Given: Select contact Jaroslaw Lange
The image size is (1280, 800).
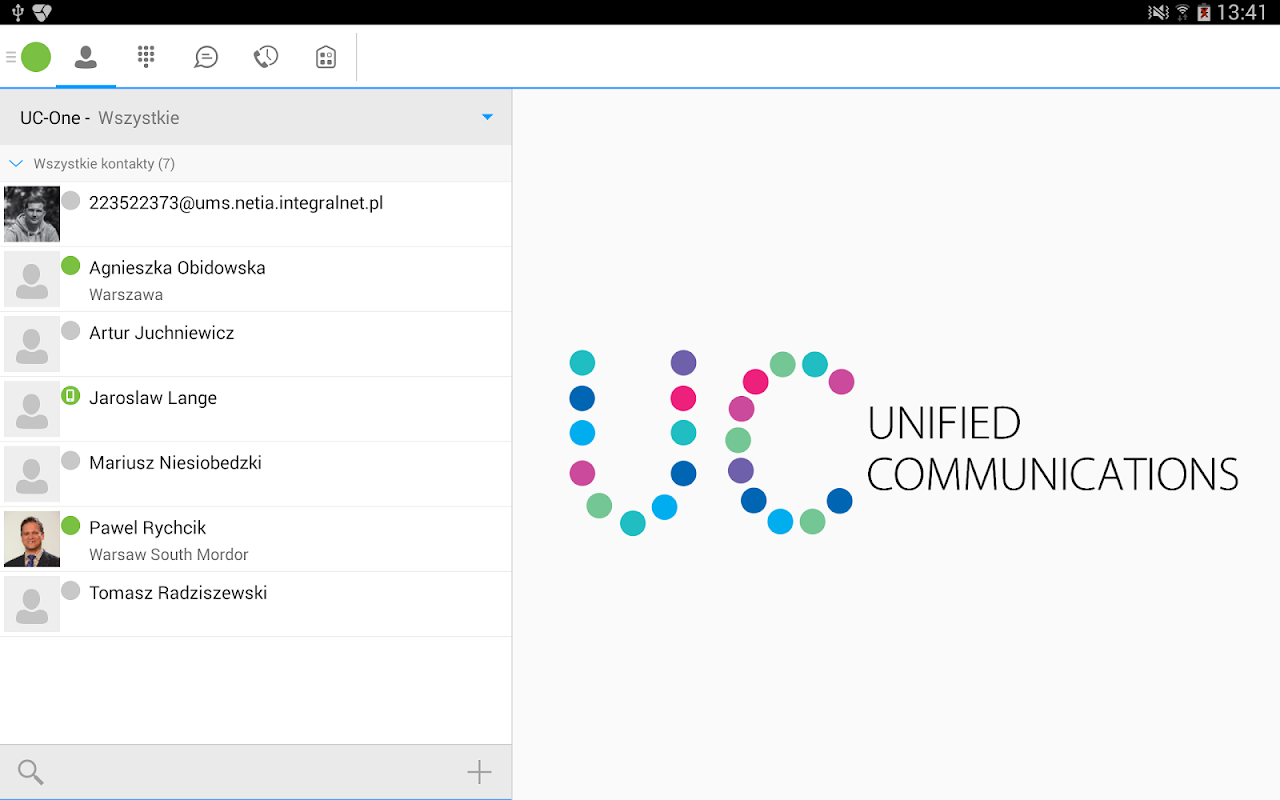Looking at the screenshot, I should tap(256, 409).
